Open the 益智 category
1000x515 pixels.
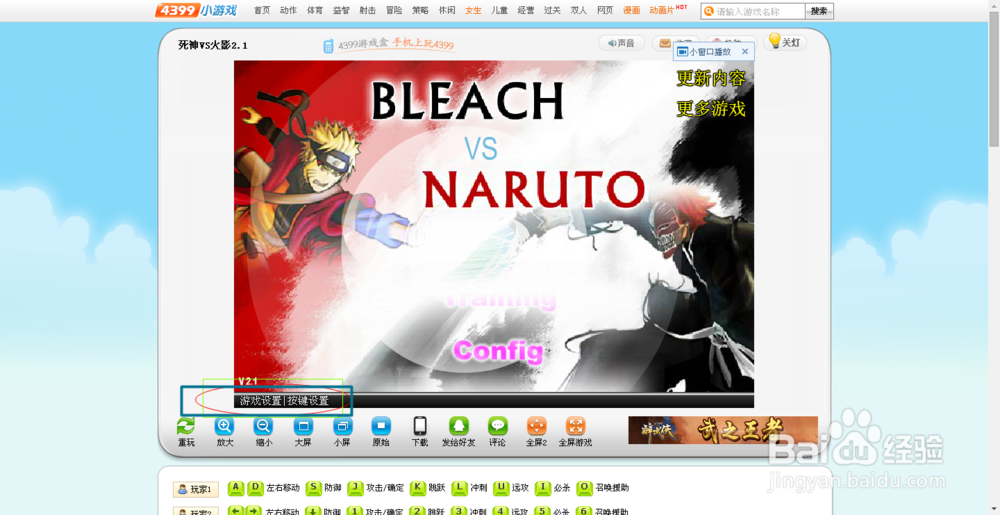[x=341, y=10]
